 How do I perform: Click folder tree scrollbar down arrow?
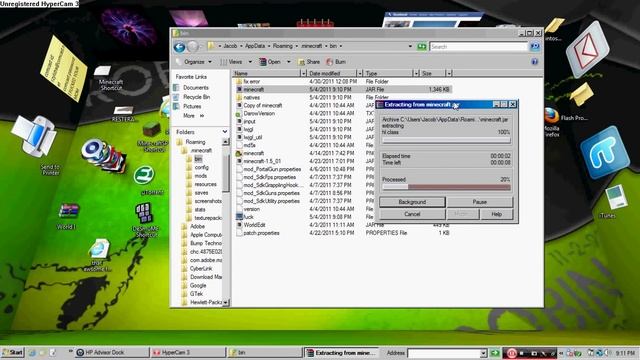point(226,302)
